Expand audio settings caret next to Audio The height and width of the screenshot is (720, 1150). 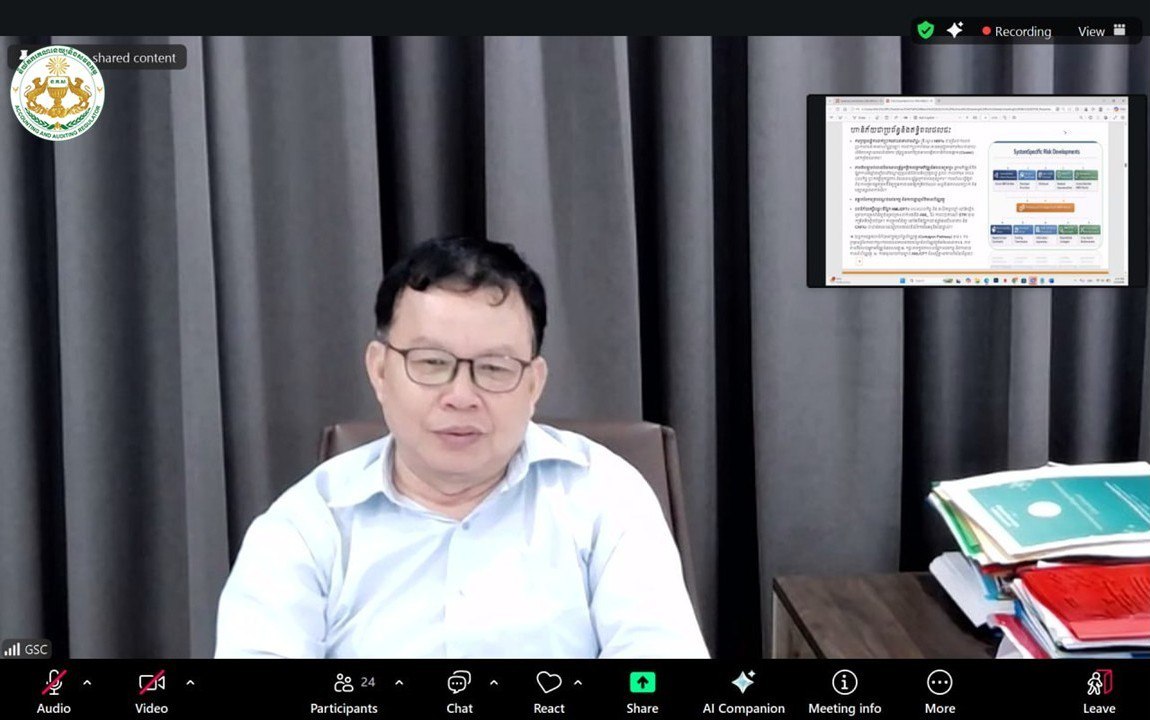pyautogui.click(x=87, y=683)
